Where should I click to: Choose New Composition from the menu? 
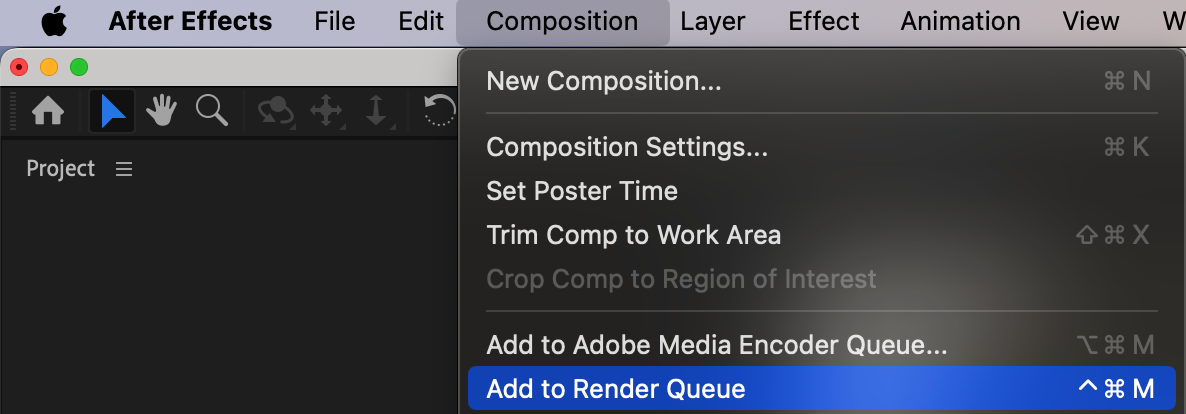pyautogui.click(x=603, y=81)
